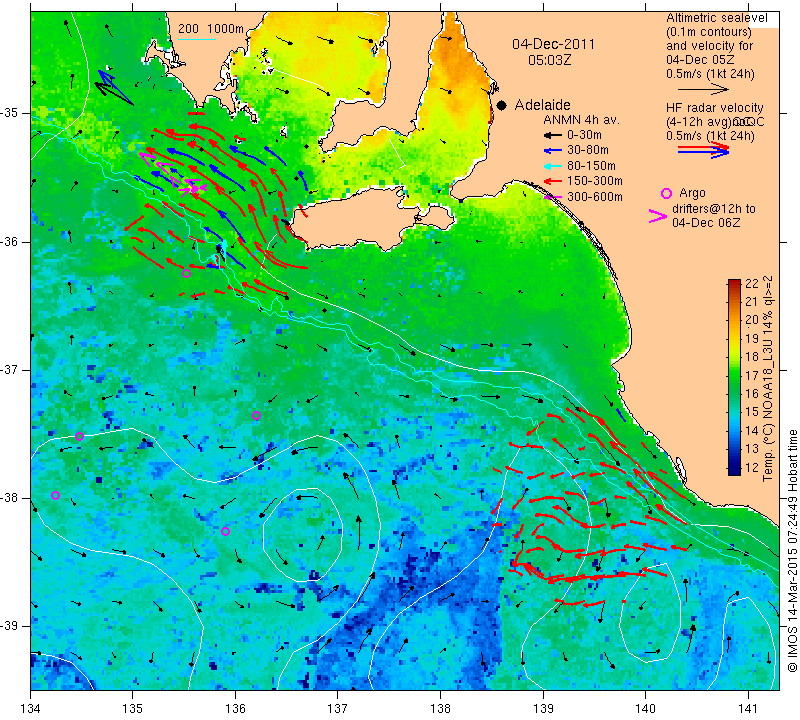Click the longitude axis label '140'
This screenshot has height=720, width=800.
click(645, 708)
